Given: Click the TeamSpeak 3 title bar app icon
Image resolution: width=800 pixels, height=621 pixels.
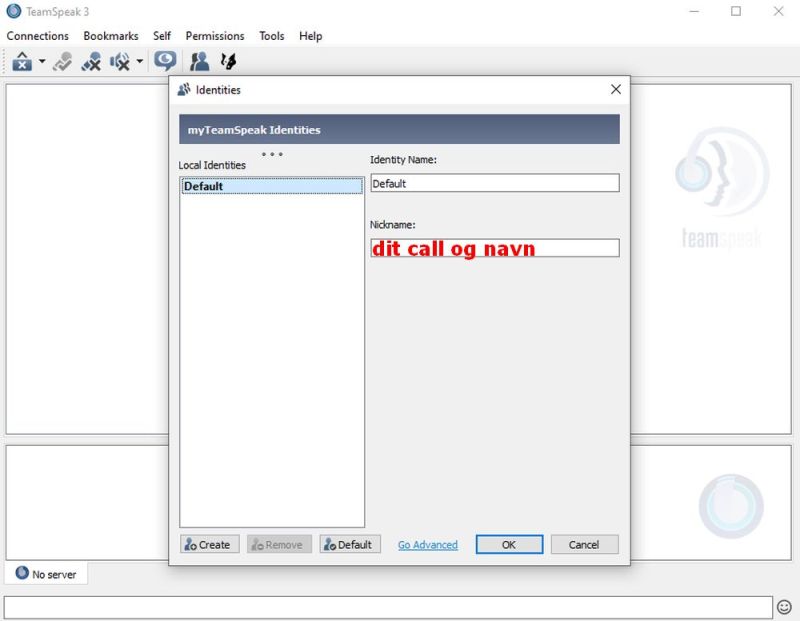Looking at the screenshot, I should pos(14,11).
